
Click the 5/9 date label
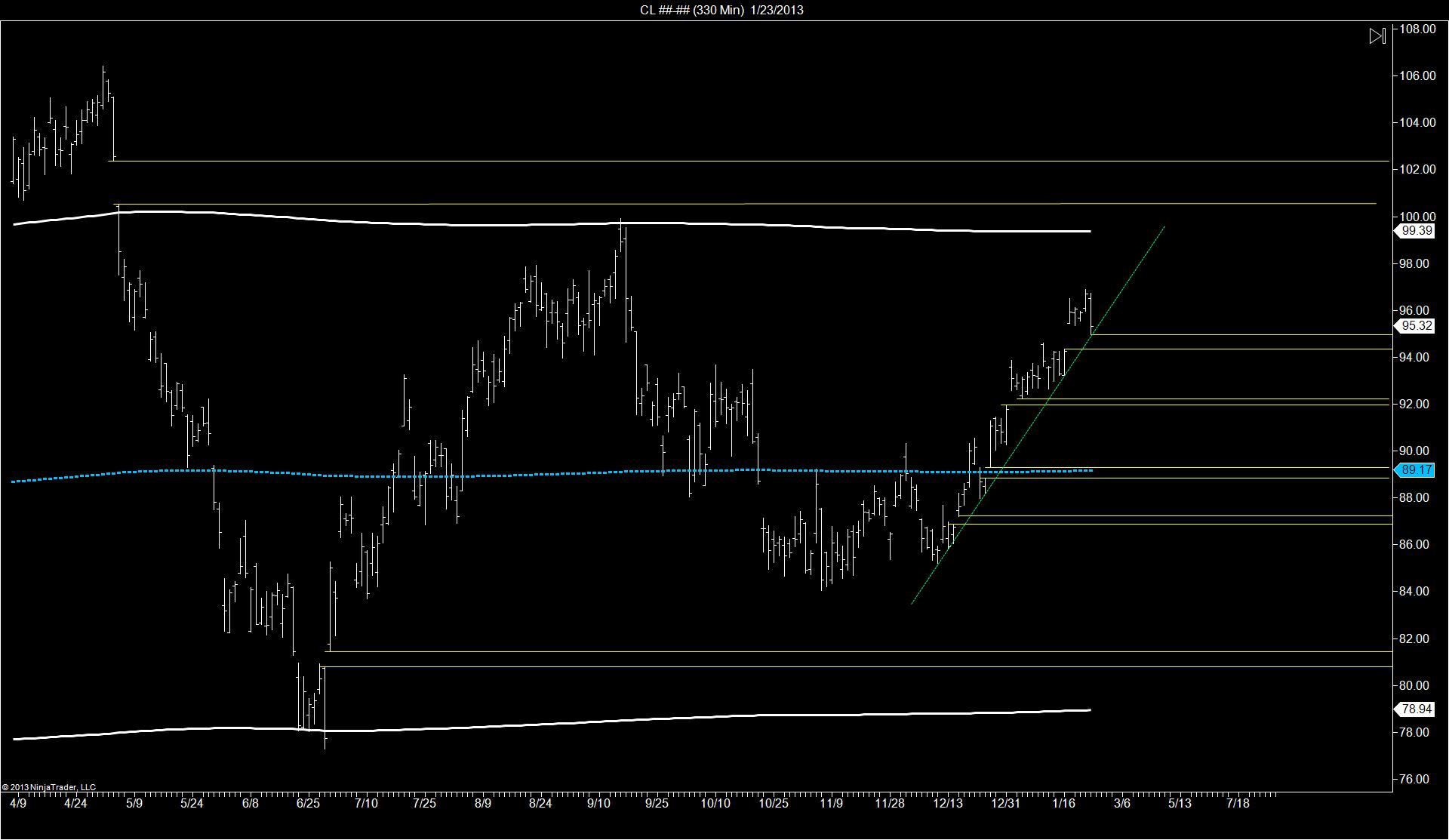tap(134, 803)
